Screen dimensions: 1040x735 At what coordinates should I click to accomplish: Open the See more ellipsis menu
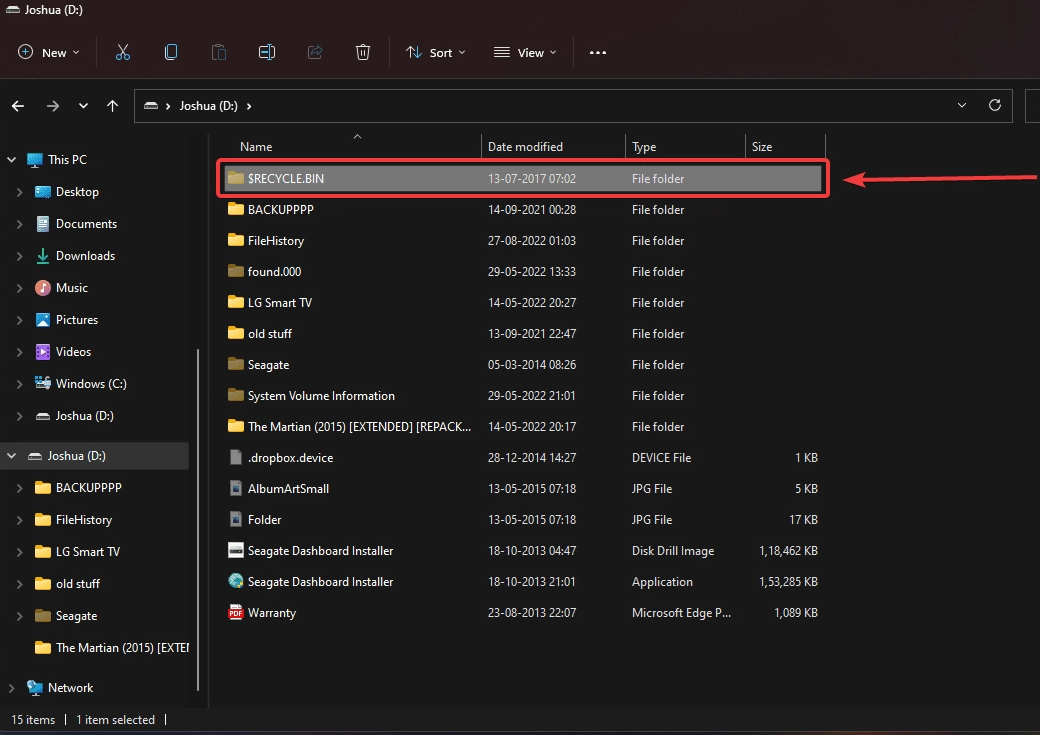tap(598, 52)
